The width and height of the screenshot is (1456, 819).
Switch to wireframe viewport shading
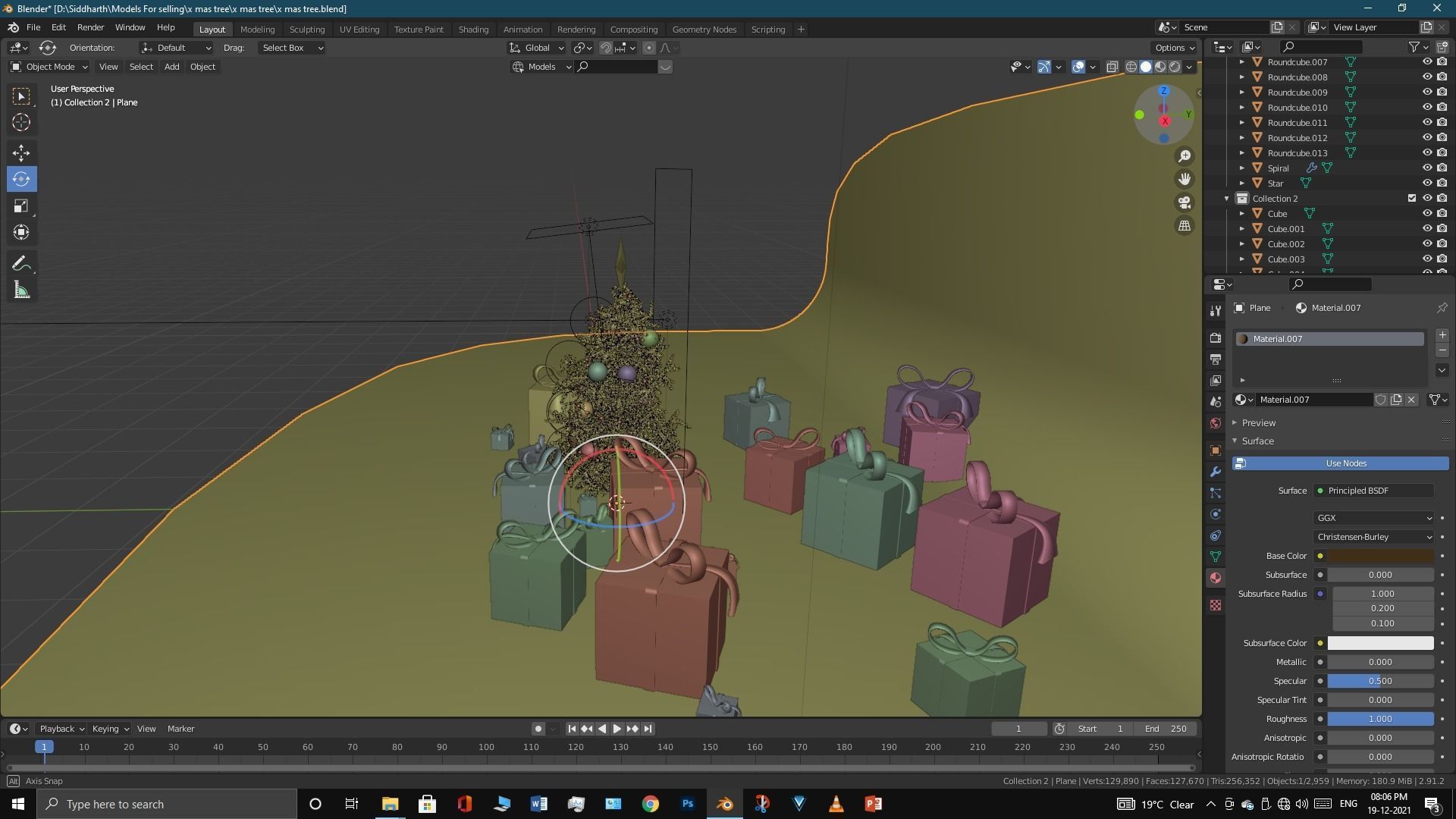click(1131, 67)
